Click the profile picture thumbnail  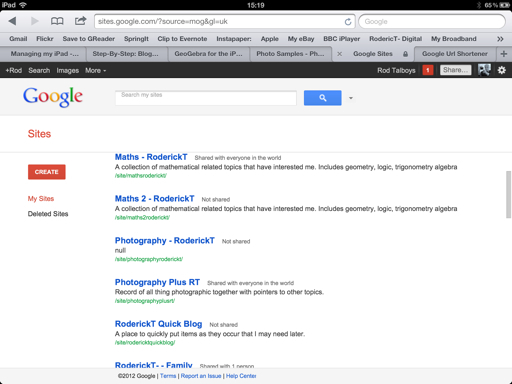click(x=484, y=70)
